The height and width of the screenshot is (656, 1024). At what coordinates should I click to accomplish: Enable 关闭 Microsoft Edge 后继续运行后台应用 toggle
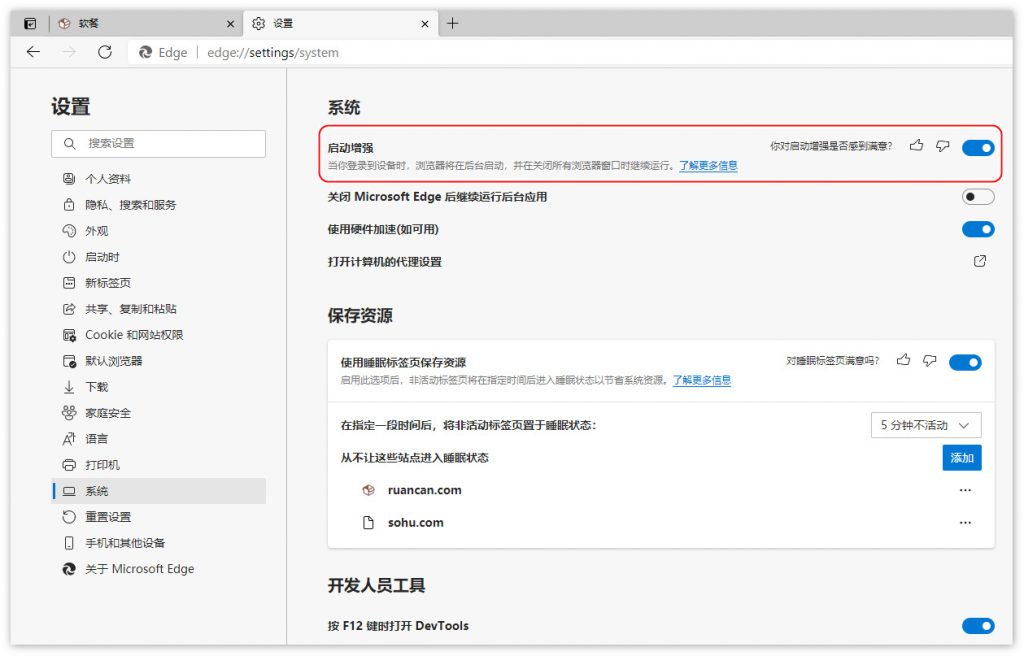(x=978, y=197)
